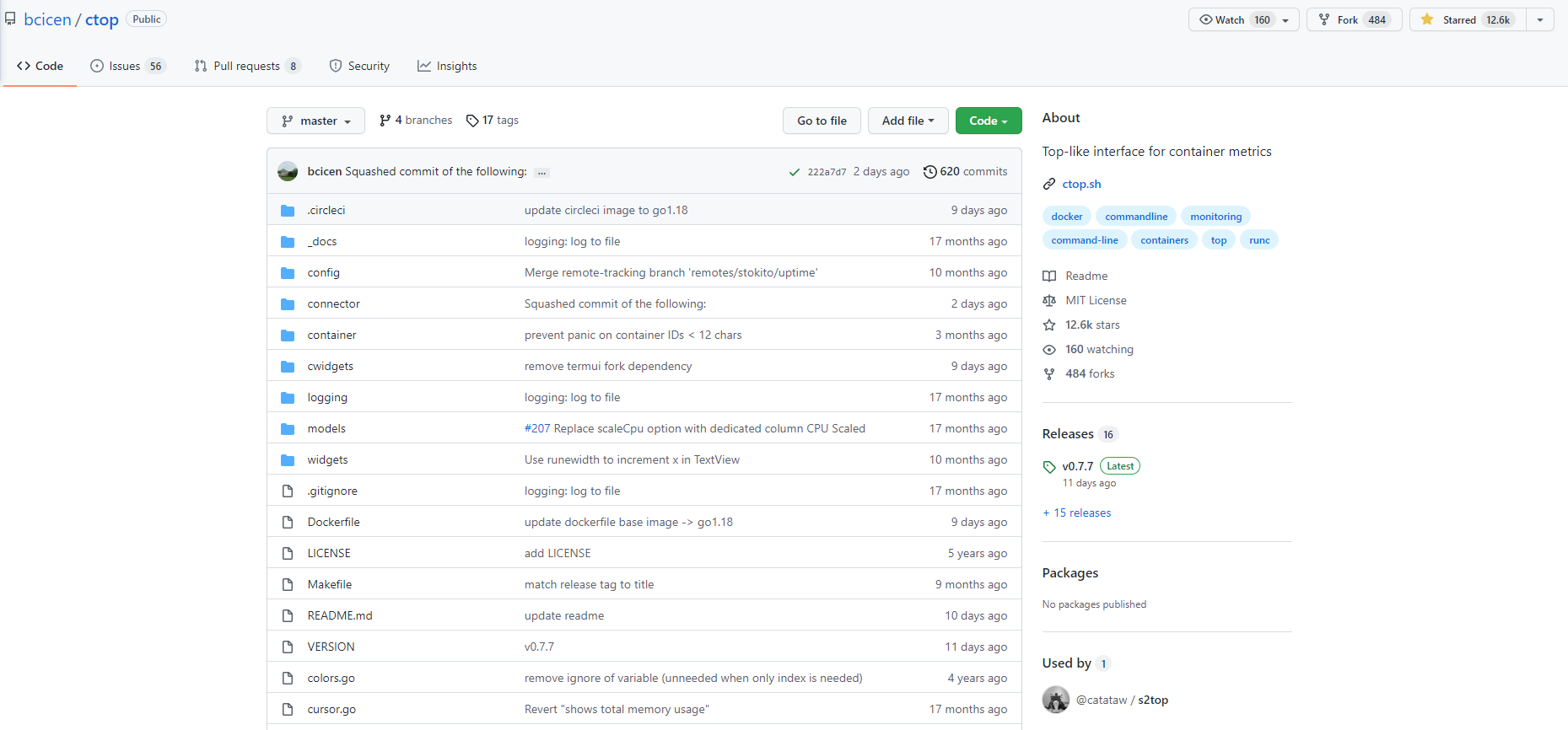
Task: Open the cwidgets folder icon
Action: 288,367
